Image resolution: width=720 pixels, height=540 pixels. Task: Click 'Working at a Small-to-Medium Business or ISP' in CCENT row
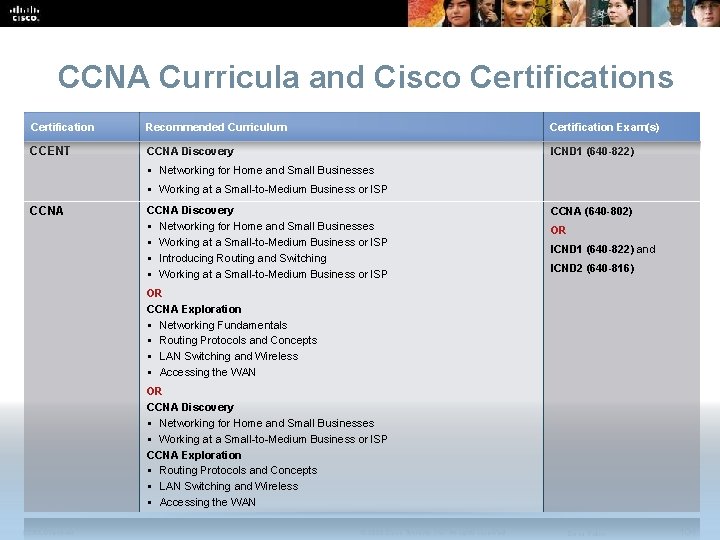click(x=273, y=189)
